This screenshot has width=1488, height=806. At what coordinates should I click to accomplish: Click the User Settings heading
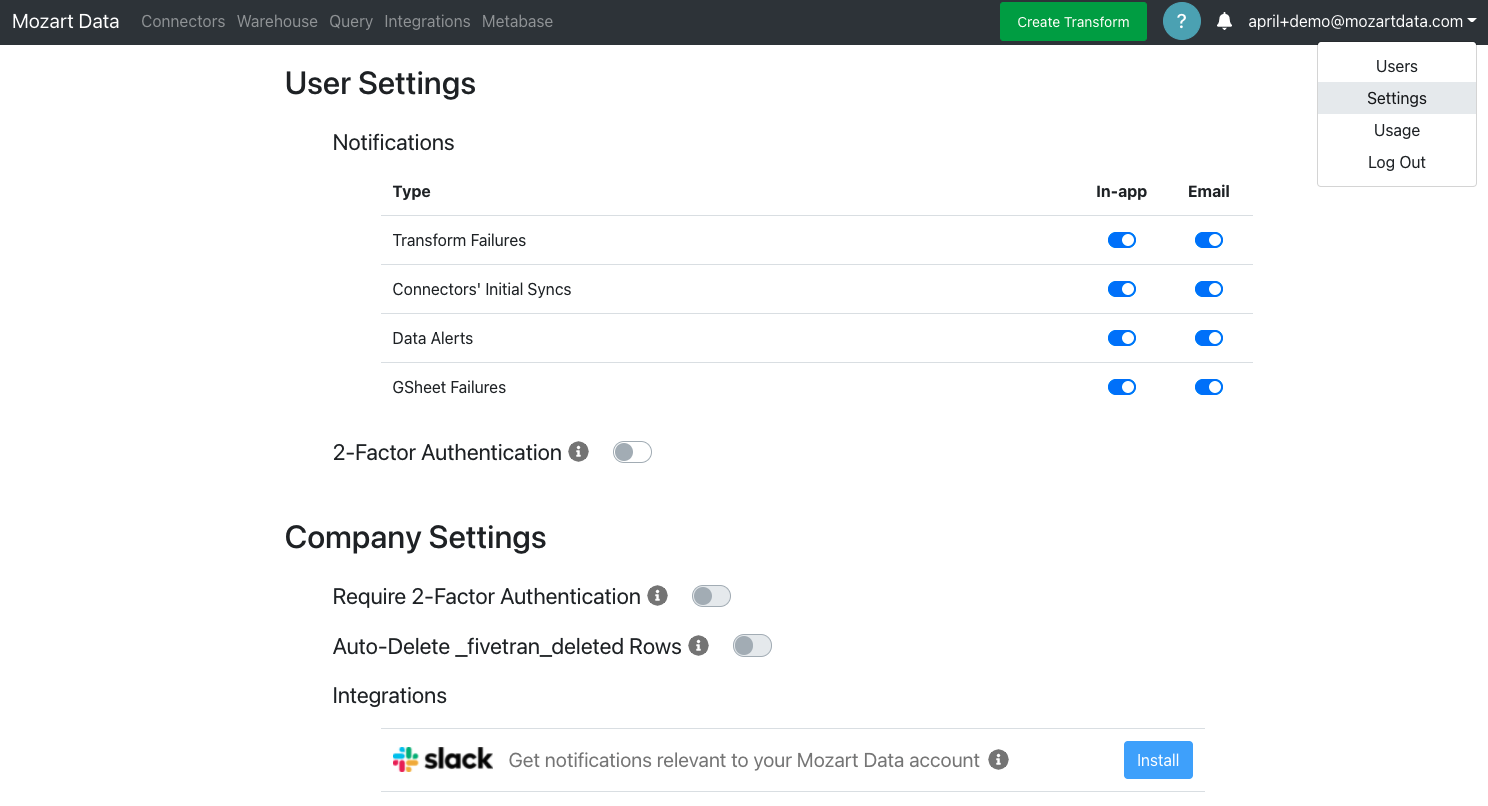(x=380, y=83)
